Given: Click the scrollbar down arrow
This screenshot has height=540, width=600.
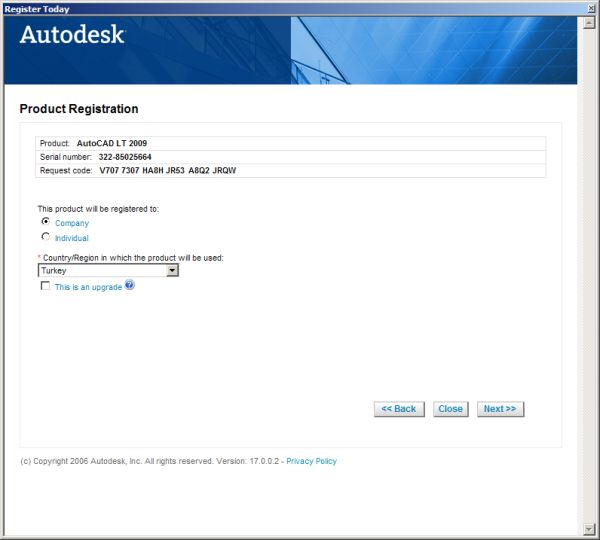Looking at the screenshot, I should coord(589,529).
